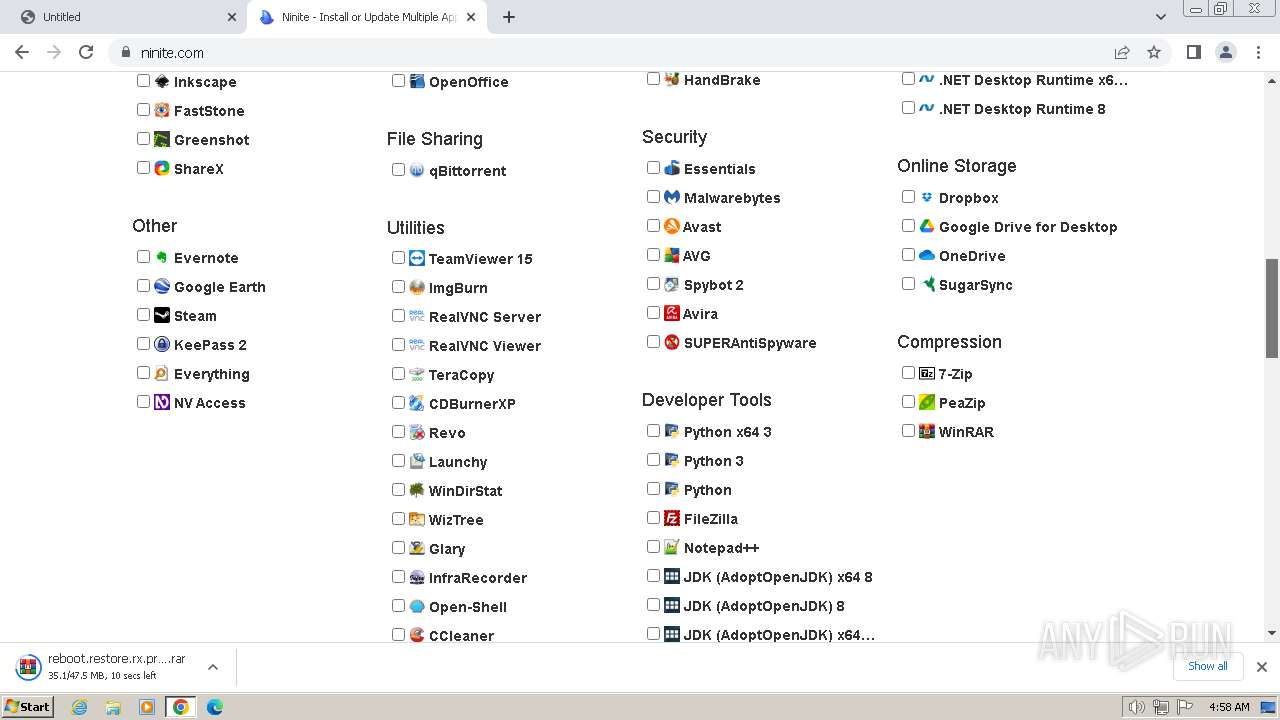This screenshot has height=720, width=1280.
Task: Enable the TeraCopy checkbox
Action: click(x=398, y=374)
